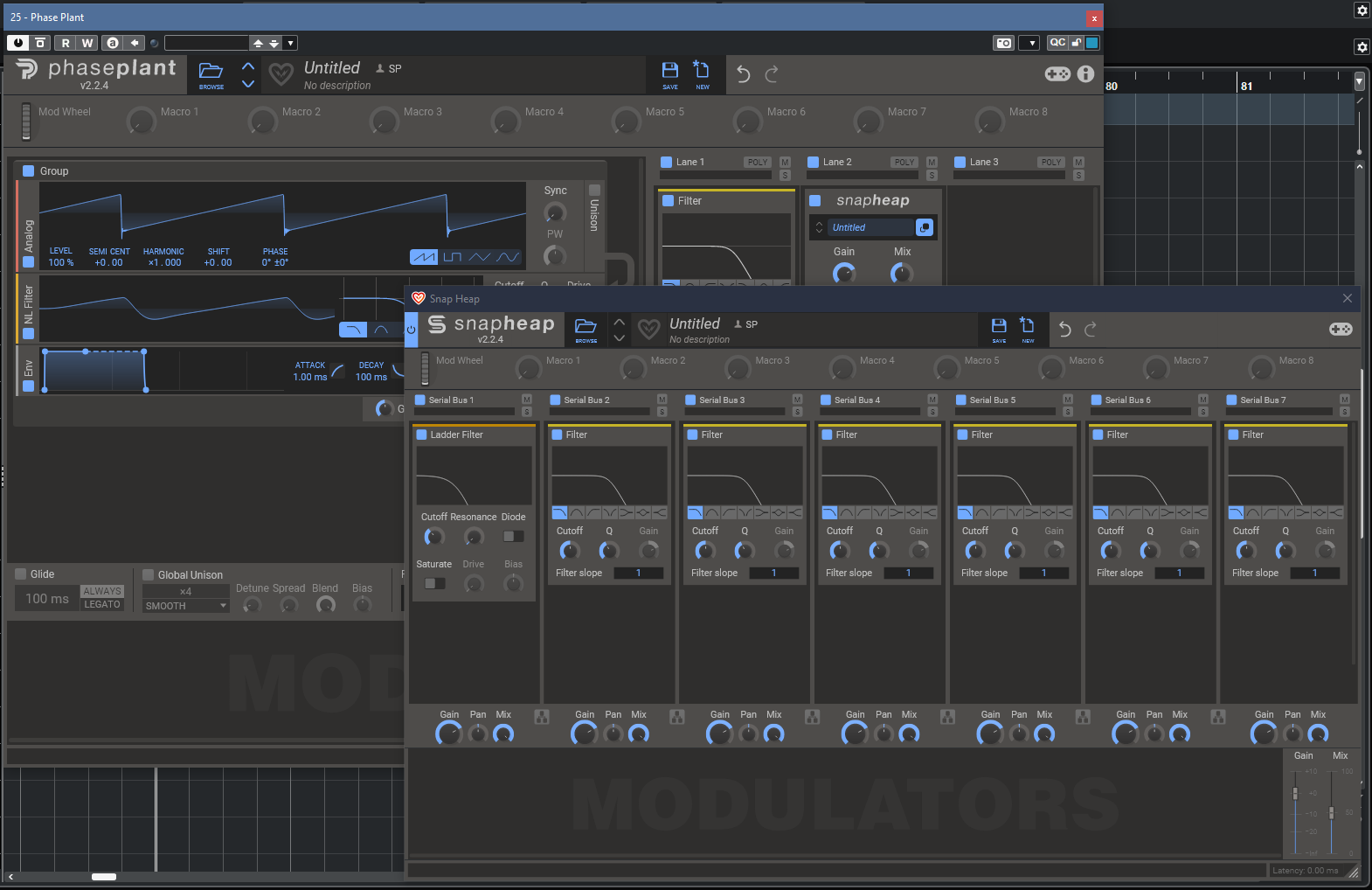
Task: Save the Phase Plant preset
Action: [x=670, y=74]
